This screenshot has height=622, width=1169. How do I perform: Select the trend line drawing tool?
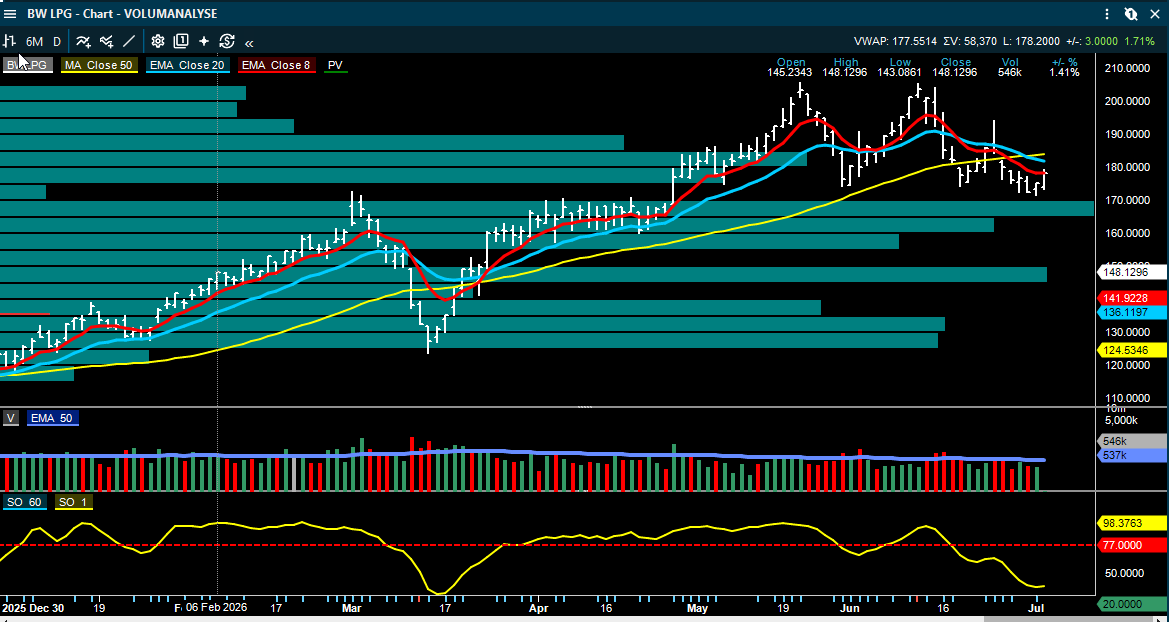(x=129, y=42)
